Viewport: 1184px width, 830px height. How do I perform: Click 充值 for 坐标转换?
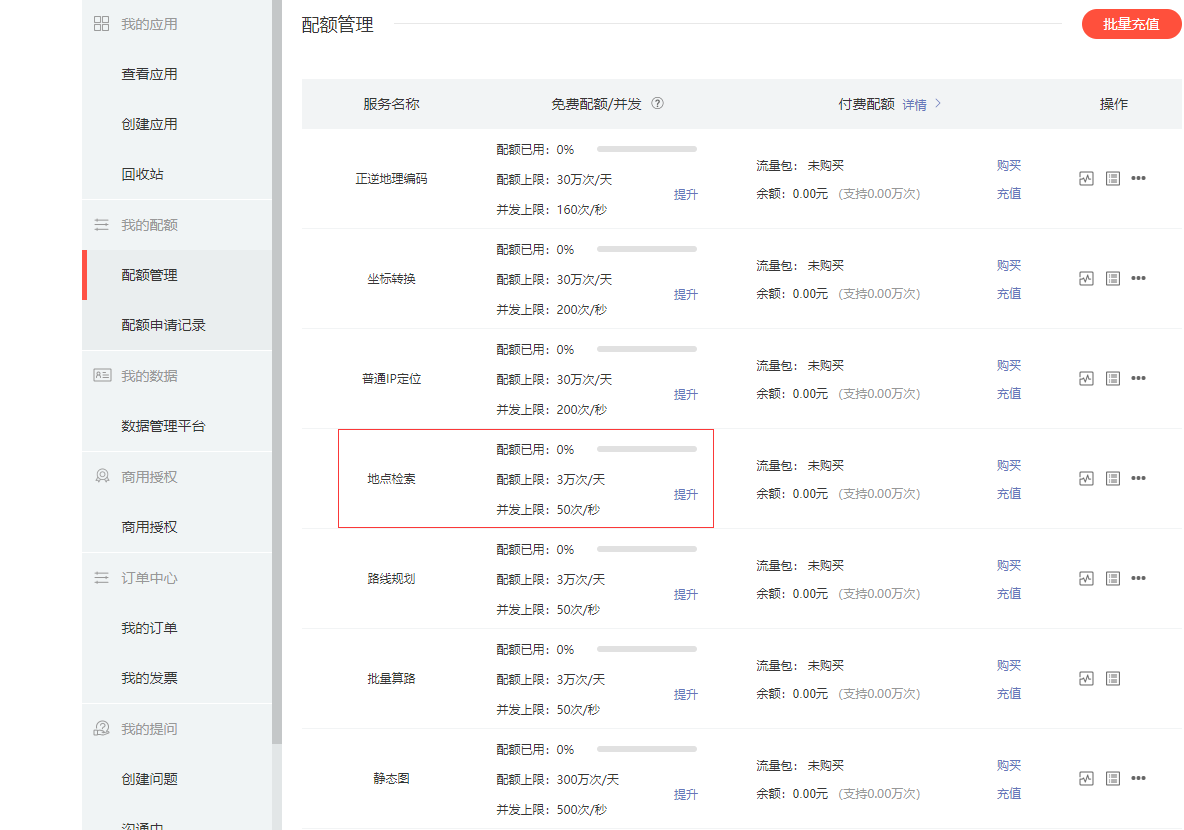[x=1009, y=294]
